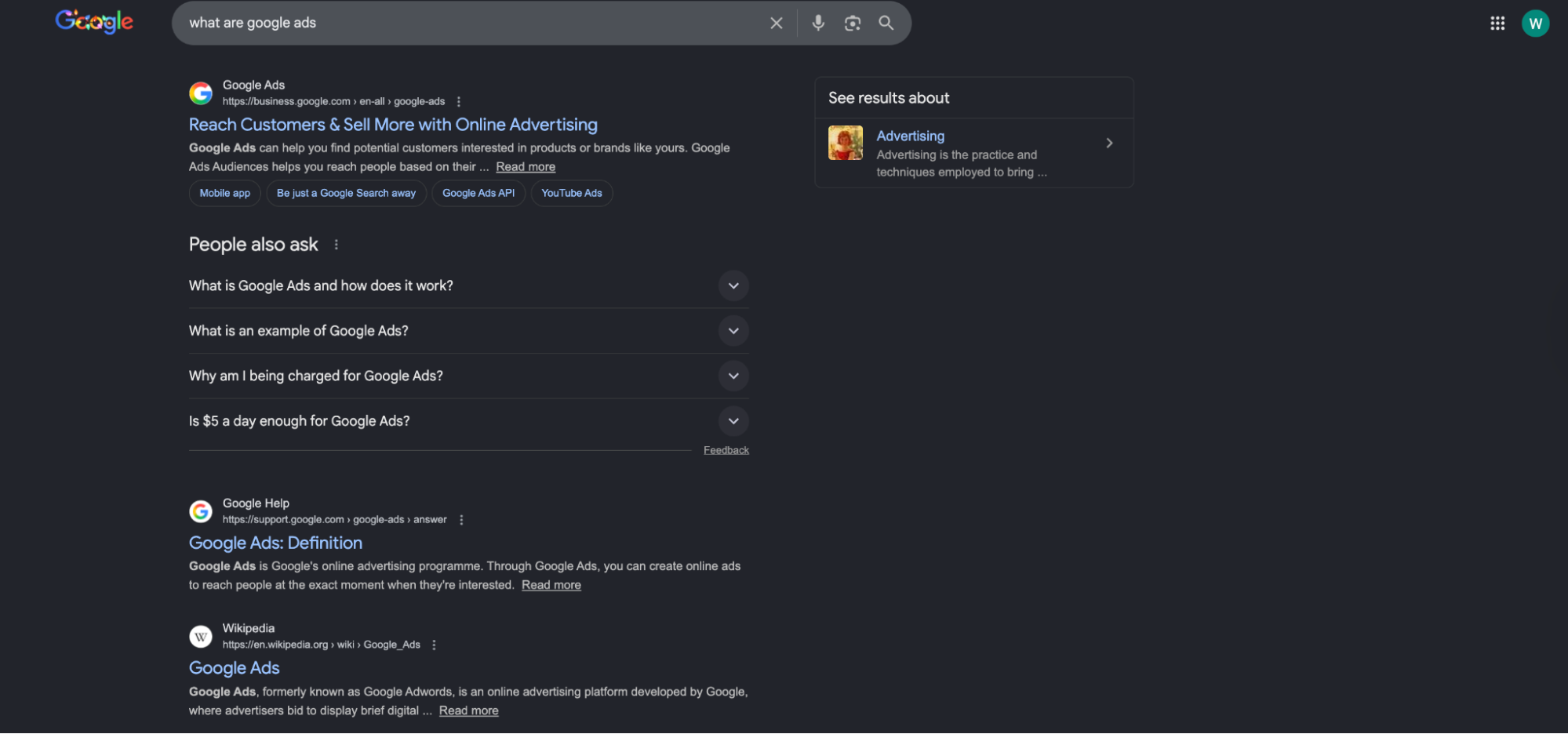Select the YouTube Ads chip
Screen dimensions: 1568x734
click(x=571, y=194)
